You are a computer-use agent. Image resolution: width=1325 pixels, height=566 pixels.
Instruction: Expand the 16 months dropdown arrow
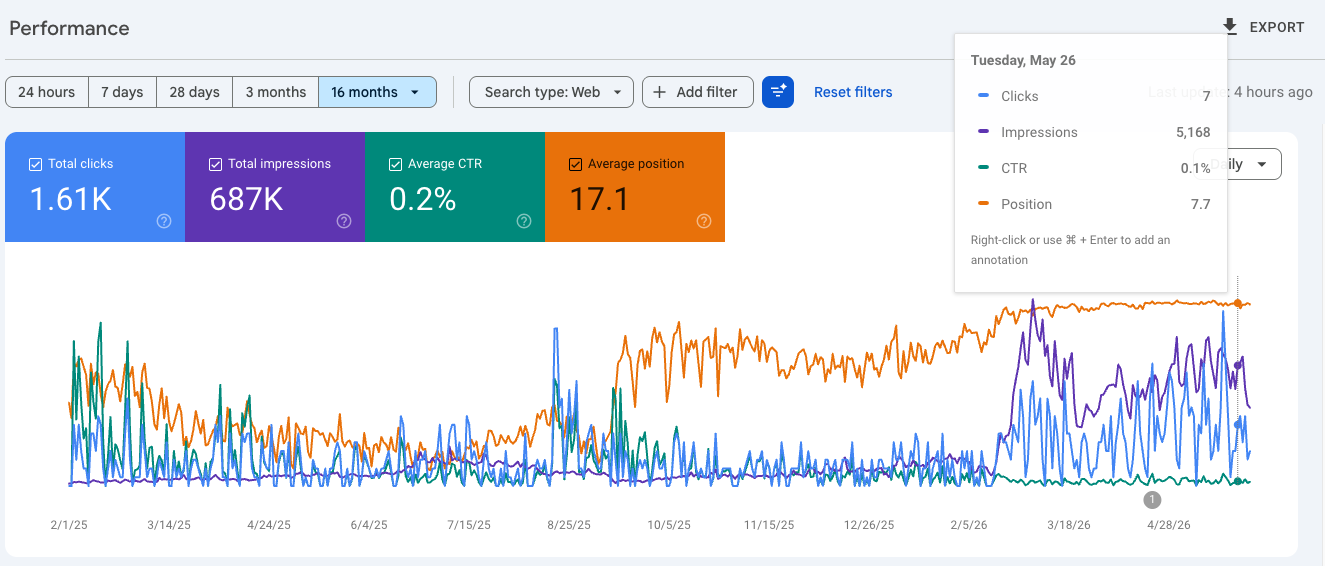point(415,92)
